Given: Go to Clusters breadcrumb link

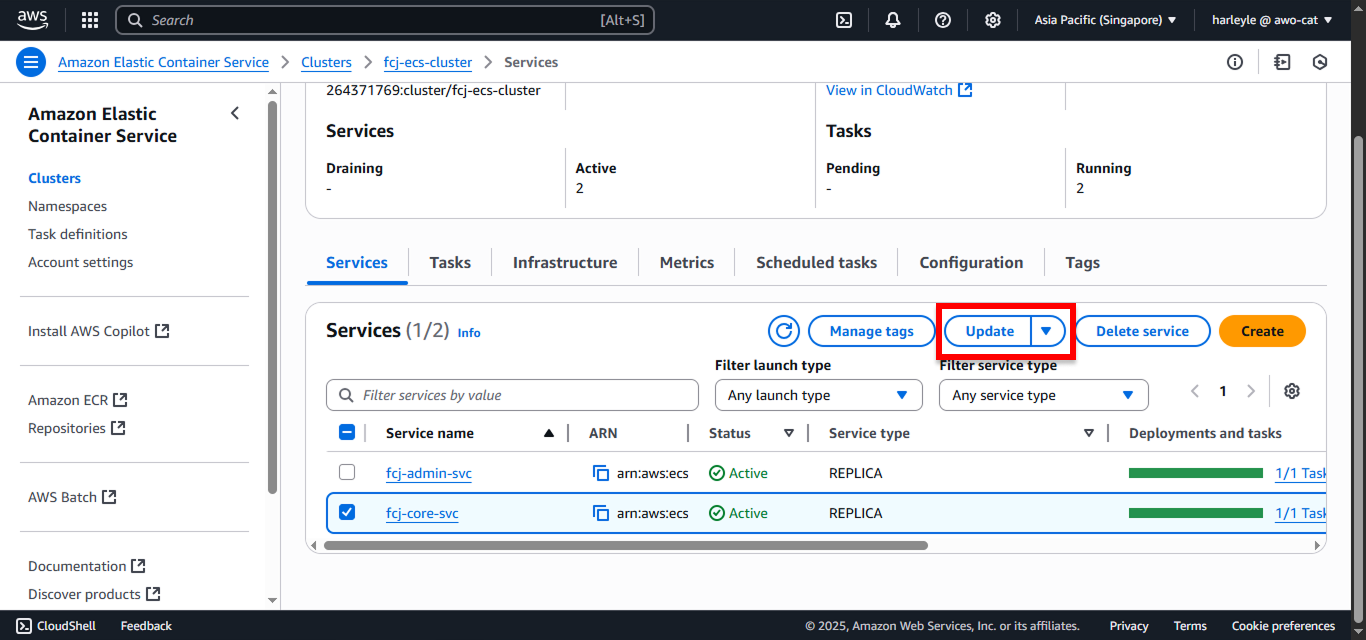Looking at the screenshot, I should (x=326, y=62).
